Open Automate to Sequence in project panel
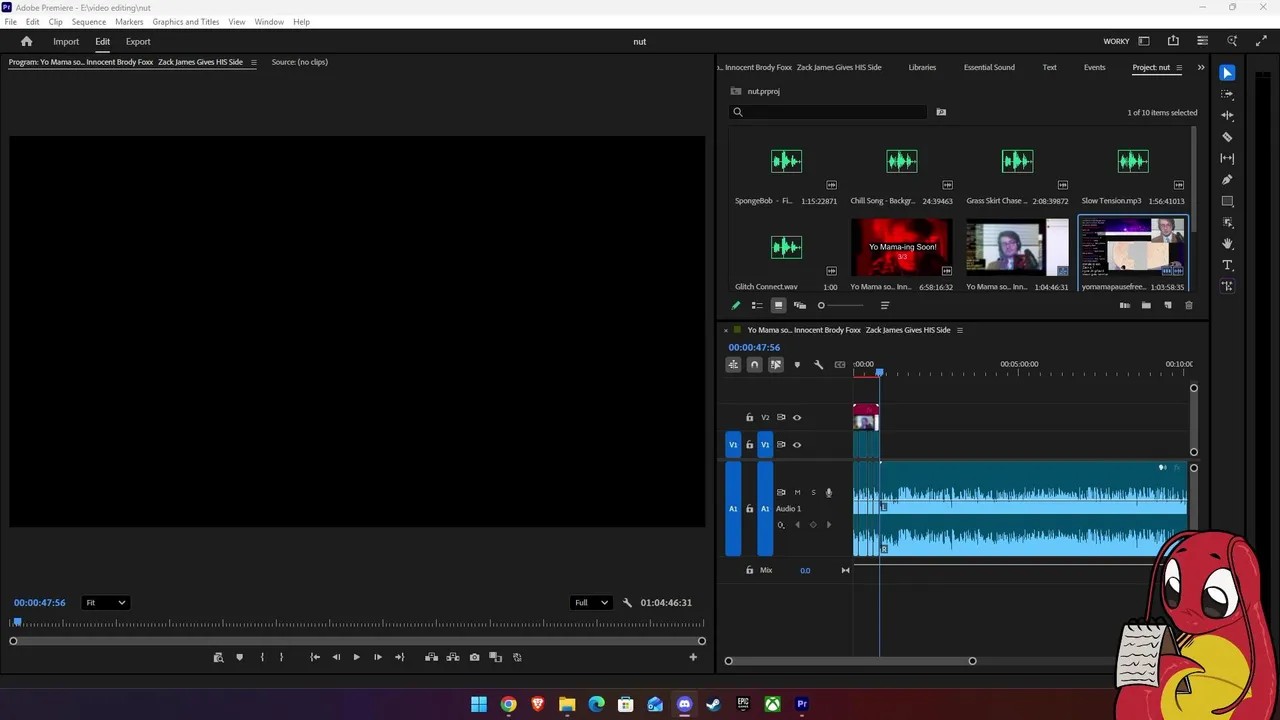The height and width of the screenshot is (720, 1280). [1125, 305]
